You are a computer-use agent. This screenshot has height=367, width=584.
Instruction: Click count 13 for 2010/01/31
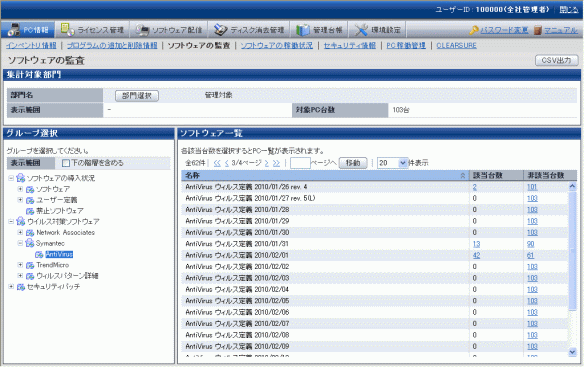476,244
